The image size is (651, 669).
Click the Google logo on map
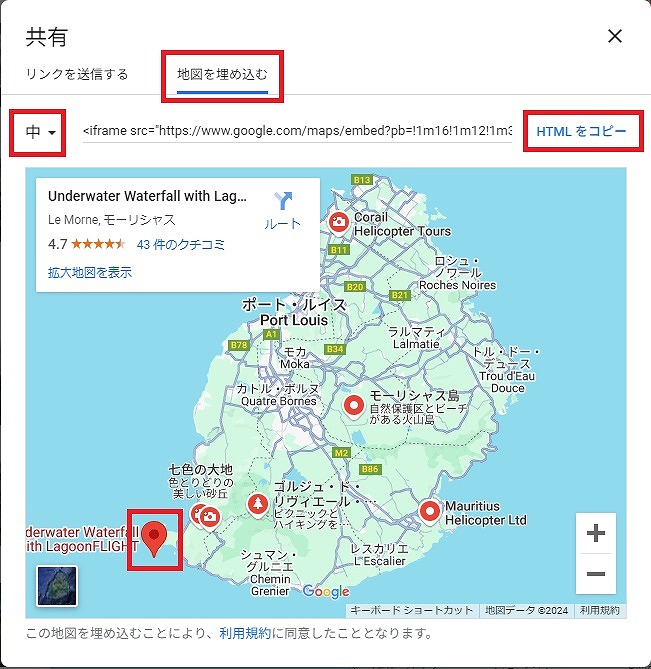click(x=326, y=591)
